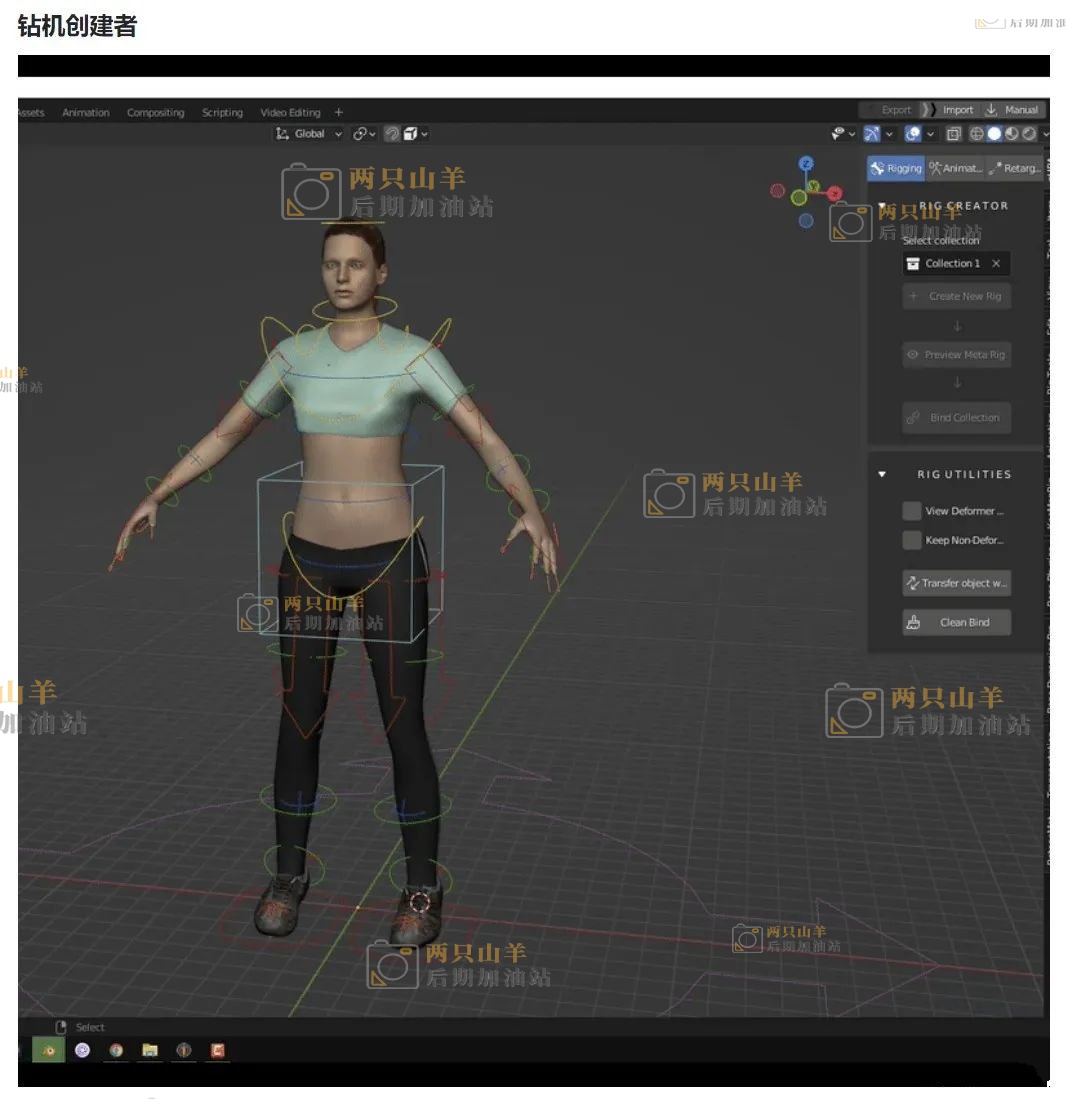Open the Scripting workspace tab
The height and width of the screenshot is (1118, 1066).
tap(222, 113)
